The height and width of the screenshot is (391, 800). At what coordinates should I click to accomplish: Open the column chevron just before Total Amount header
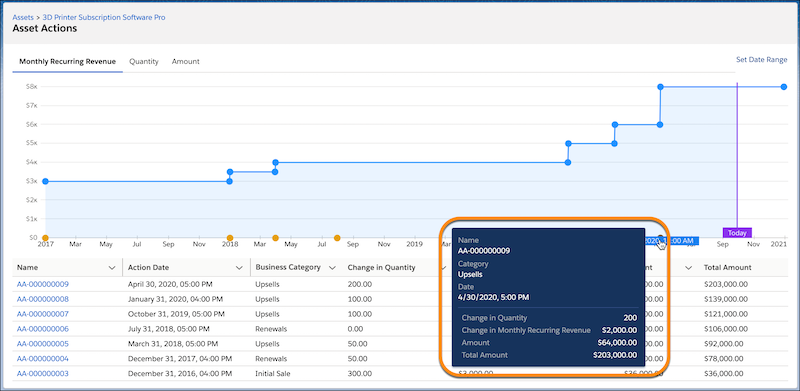tap(688, 267)
